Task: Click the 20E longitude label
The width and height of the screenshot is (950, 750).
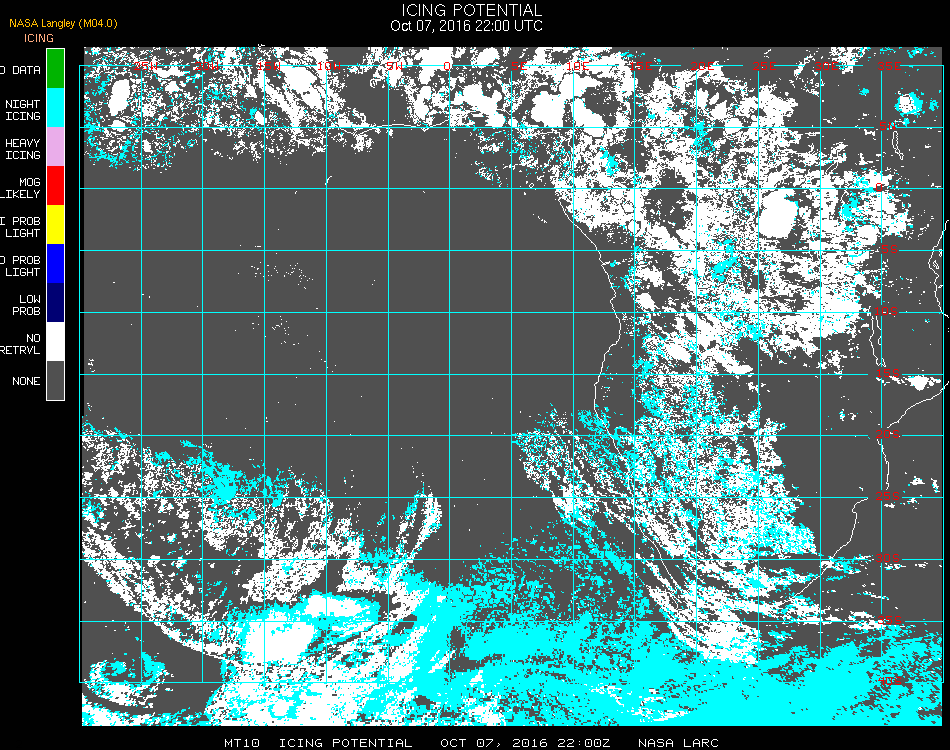Action: pyautogui.click(x=703, y=65)
